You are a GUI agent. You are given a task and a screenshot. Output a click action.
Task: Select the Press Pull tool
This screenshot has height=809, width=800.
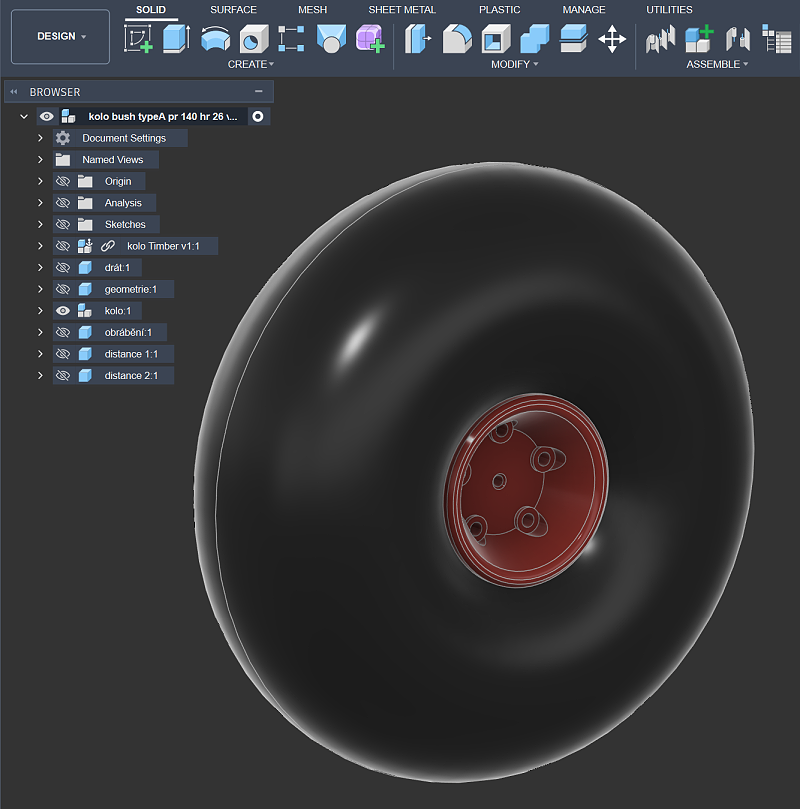pos(418,39)
